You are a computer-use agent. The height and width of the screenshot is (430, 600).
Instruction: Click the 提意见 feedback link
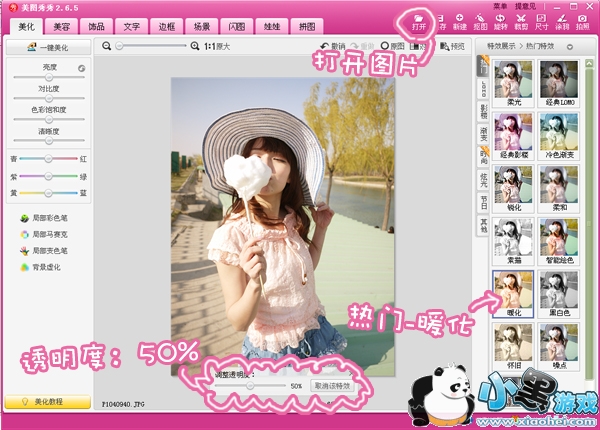pyautogui.click(x=525, y=6)
